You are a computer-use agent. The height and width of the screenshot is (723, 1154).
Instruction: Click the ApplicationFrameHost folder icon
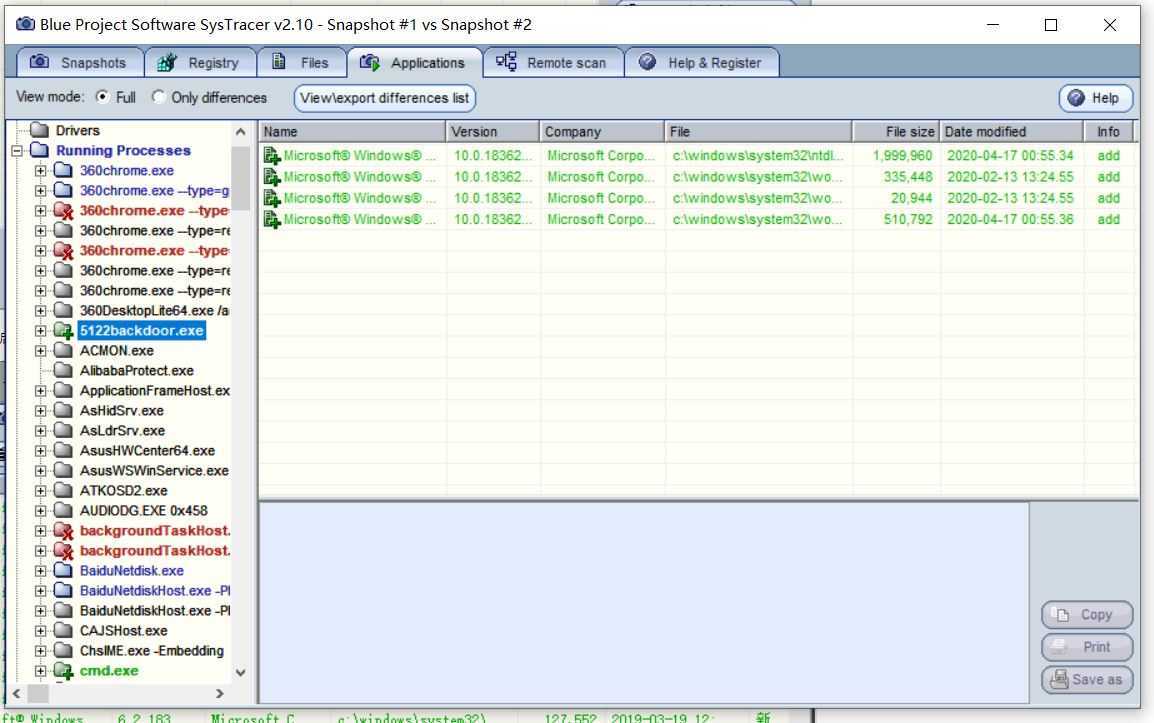(x=63, y=390)
